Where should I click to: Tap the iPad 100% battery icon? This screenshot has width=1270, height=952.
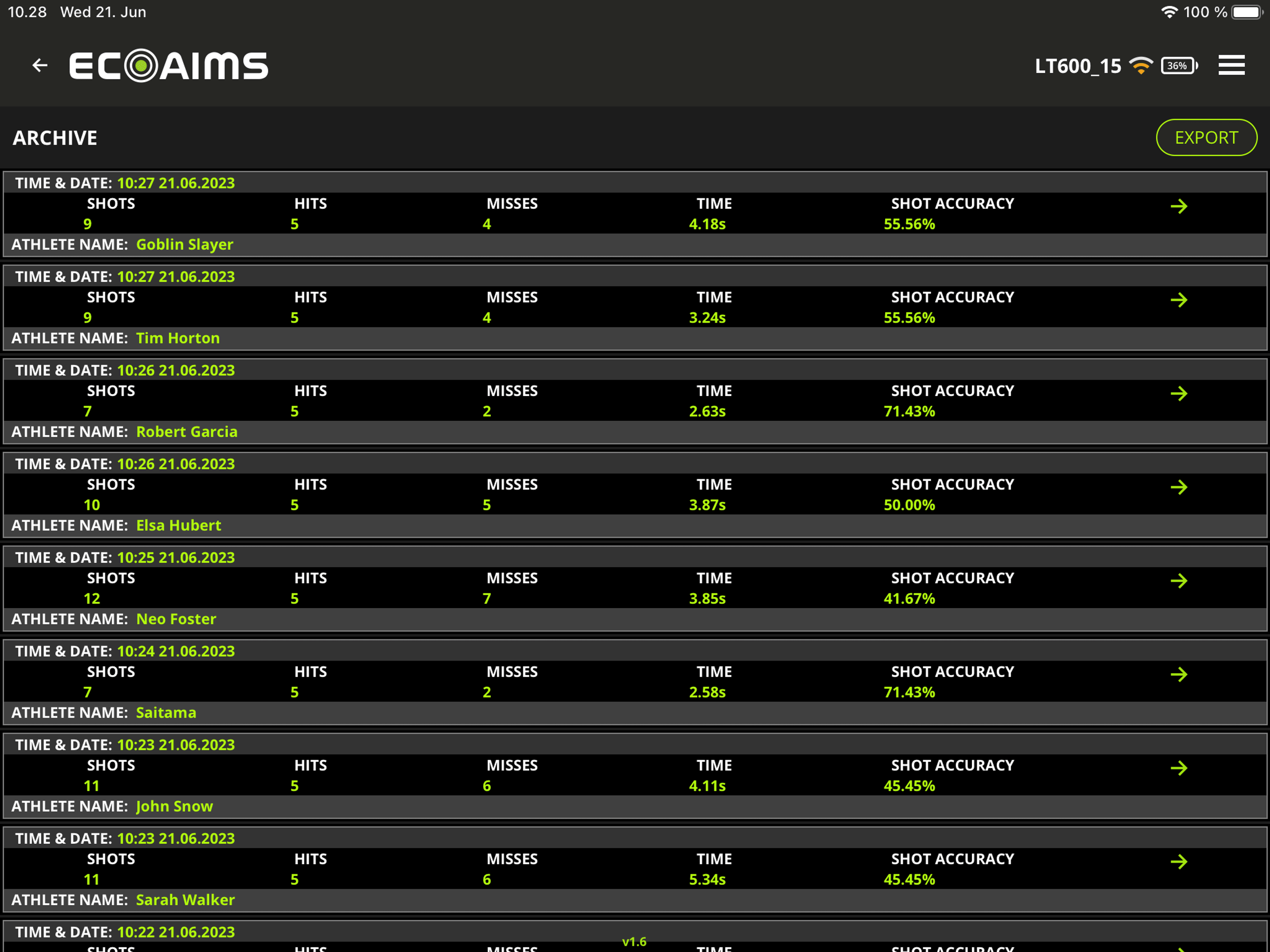[1247, 12]
